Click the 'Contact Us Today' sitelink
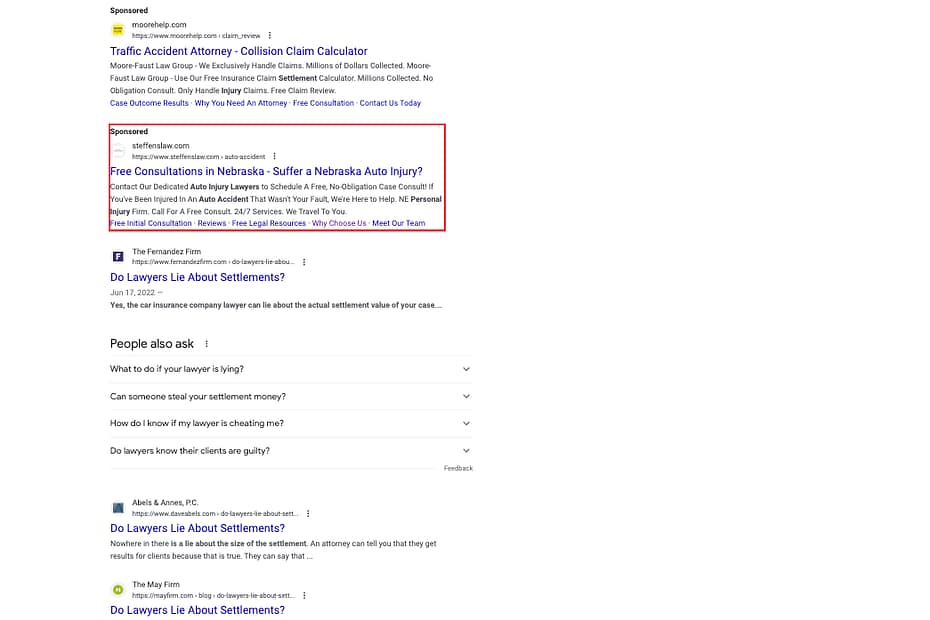This screenshot has width=930, height=620. click(x=390, y=103)
